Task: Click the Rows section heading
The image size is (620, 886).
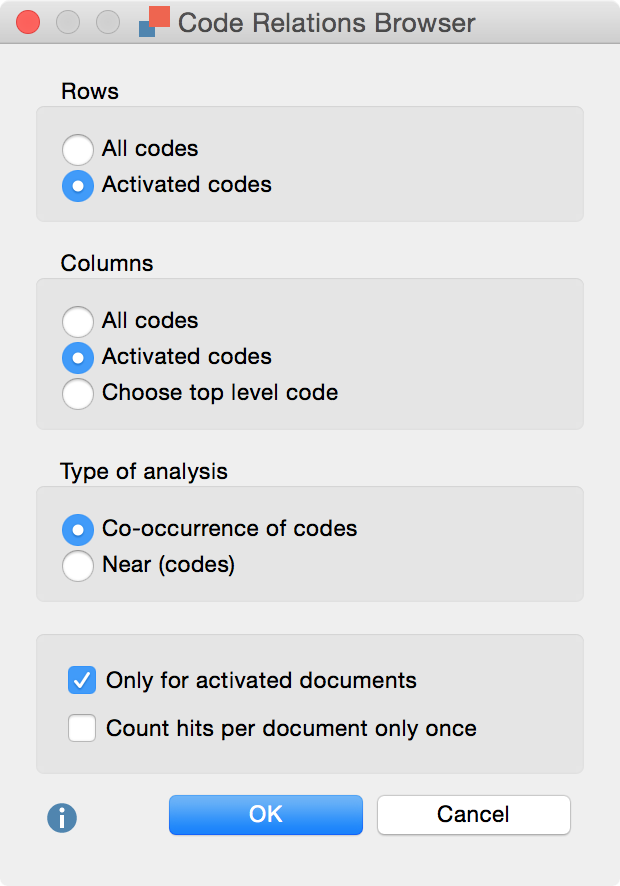Action: coord(90,91)
